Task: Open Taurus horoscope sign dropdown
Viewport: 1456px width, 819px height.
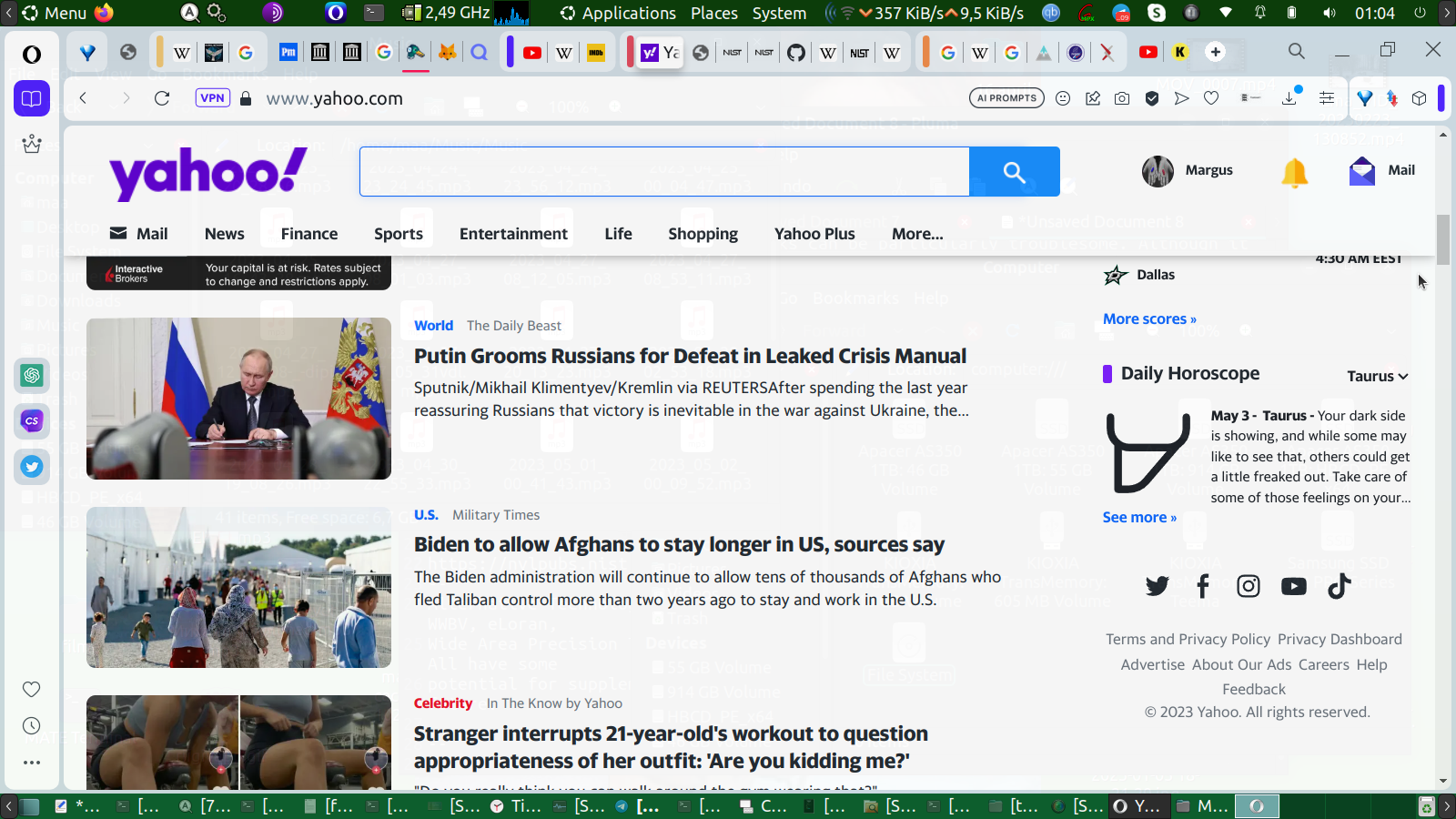Action: (1378, 376)
